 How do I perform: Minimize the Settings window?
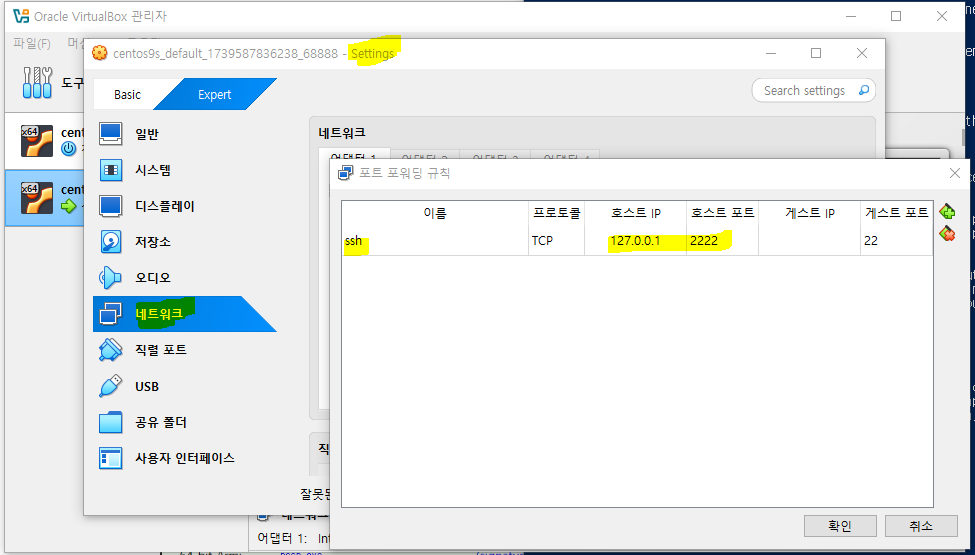click(770, 53)
